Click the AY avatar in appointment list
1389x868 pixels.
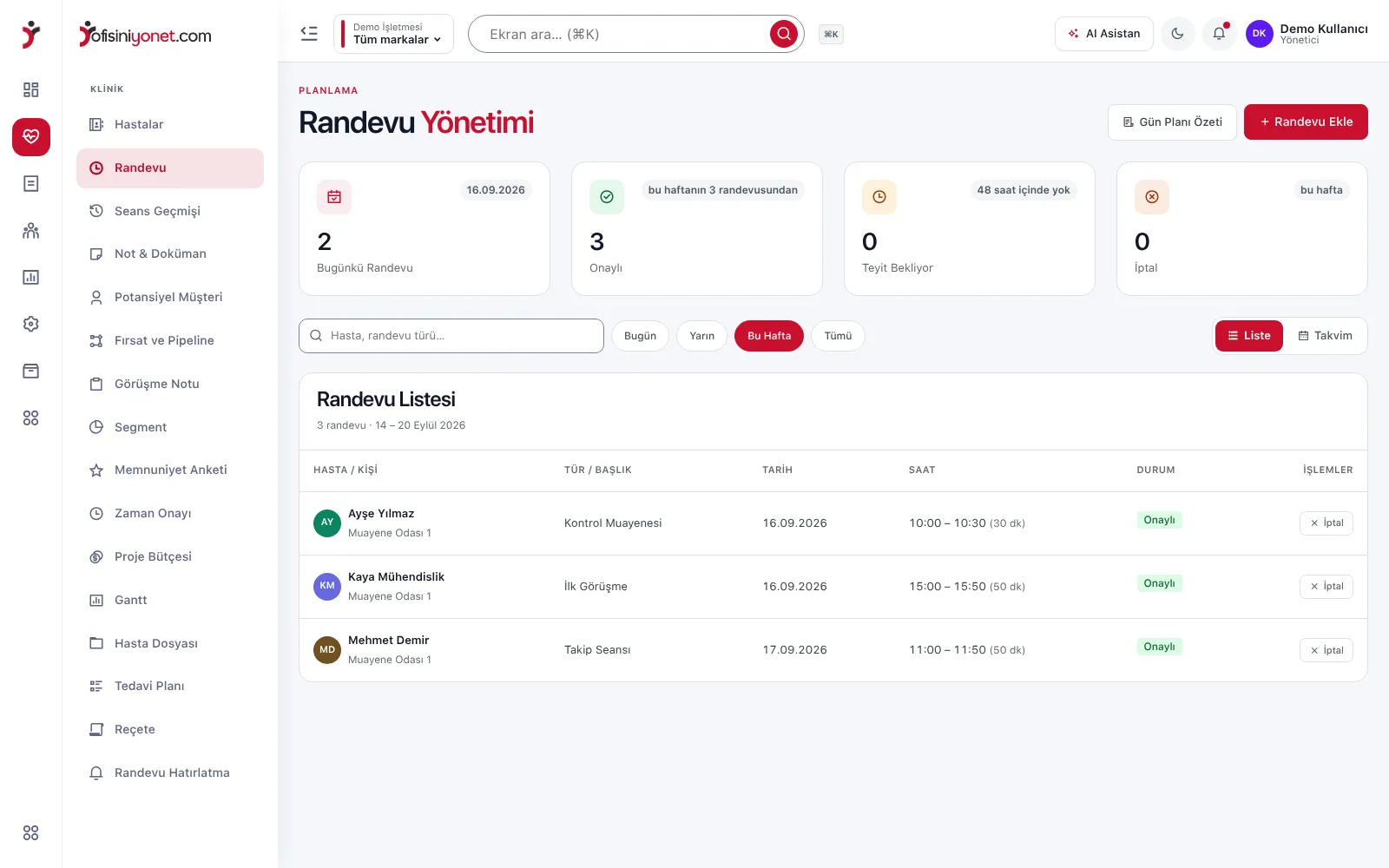(x=327, y=523)
